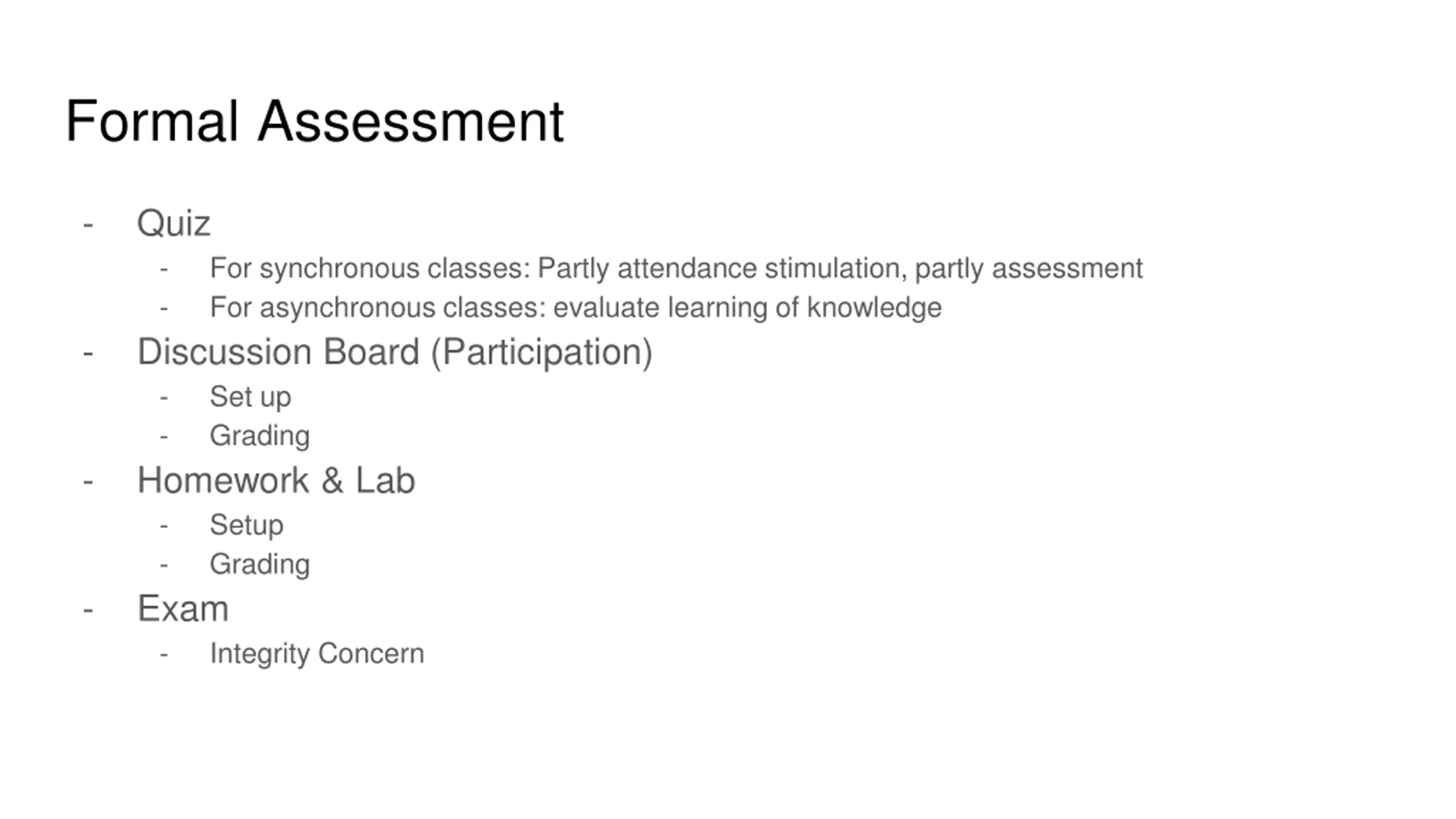This screenshot has width=1456, height=819.
Task: Click the dash bullet before Exam
Action: pyautogui.click(x=88, y=610)
